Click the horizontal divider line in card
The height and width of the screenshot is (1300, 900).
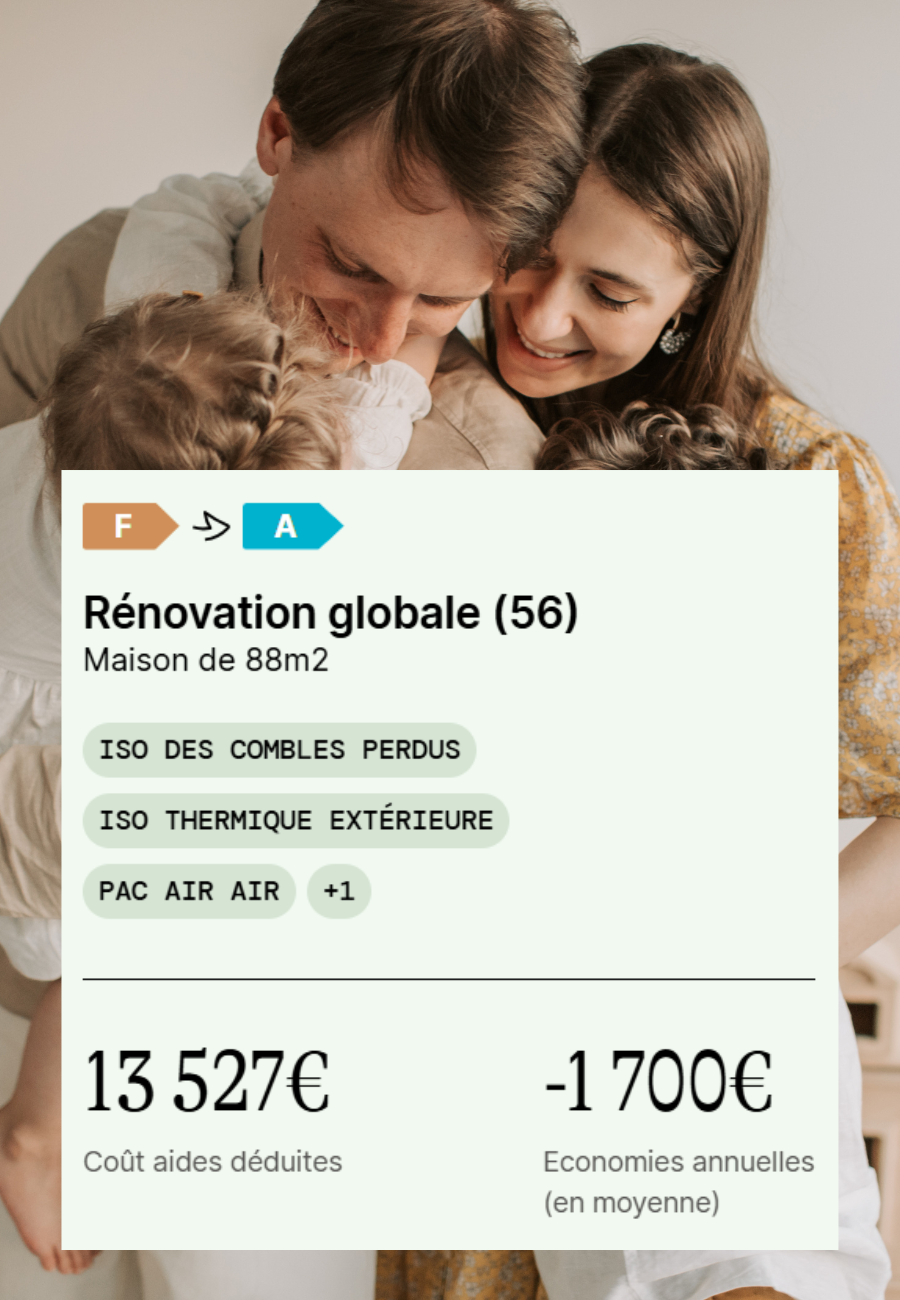[449, 979]
